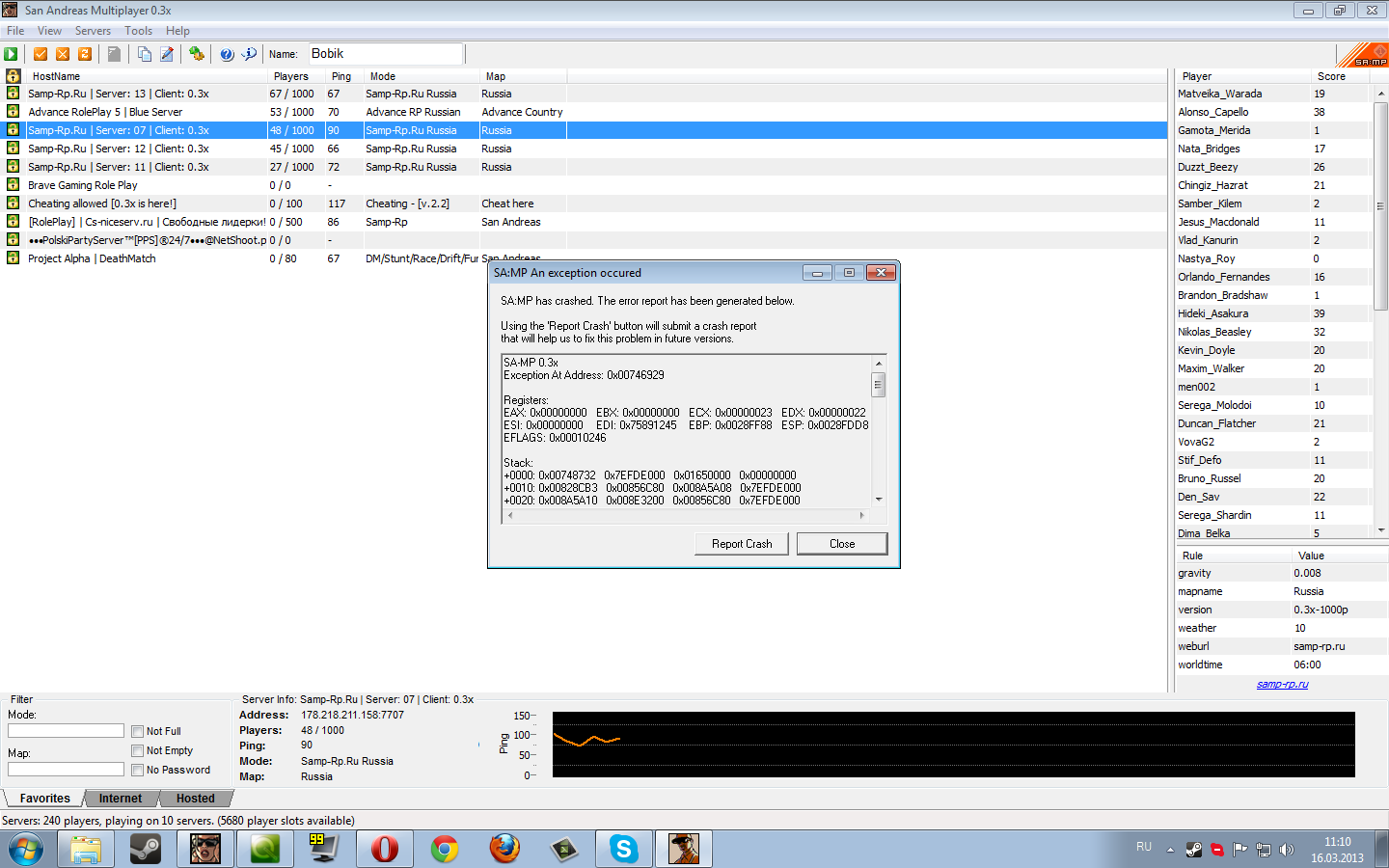Click the crash report horizontal scroll right arrow
Screen dimensions: 1389x868
click(862, 516)
